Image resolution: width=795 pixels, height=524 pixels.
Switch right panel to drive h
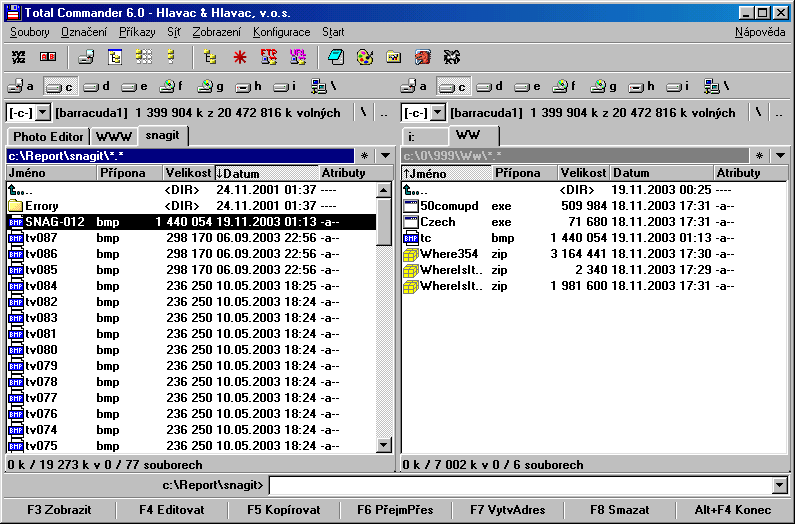(x=641, y=87)
